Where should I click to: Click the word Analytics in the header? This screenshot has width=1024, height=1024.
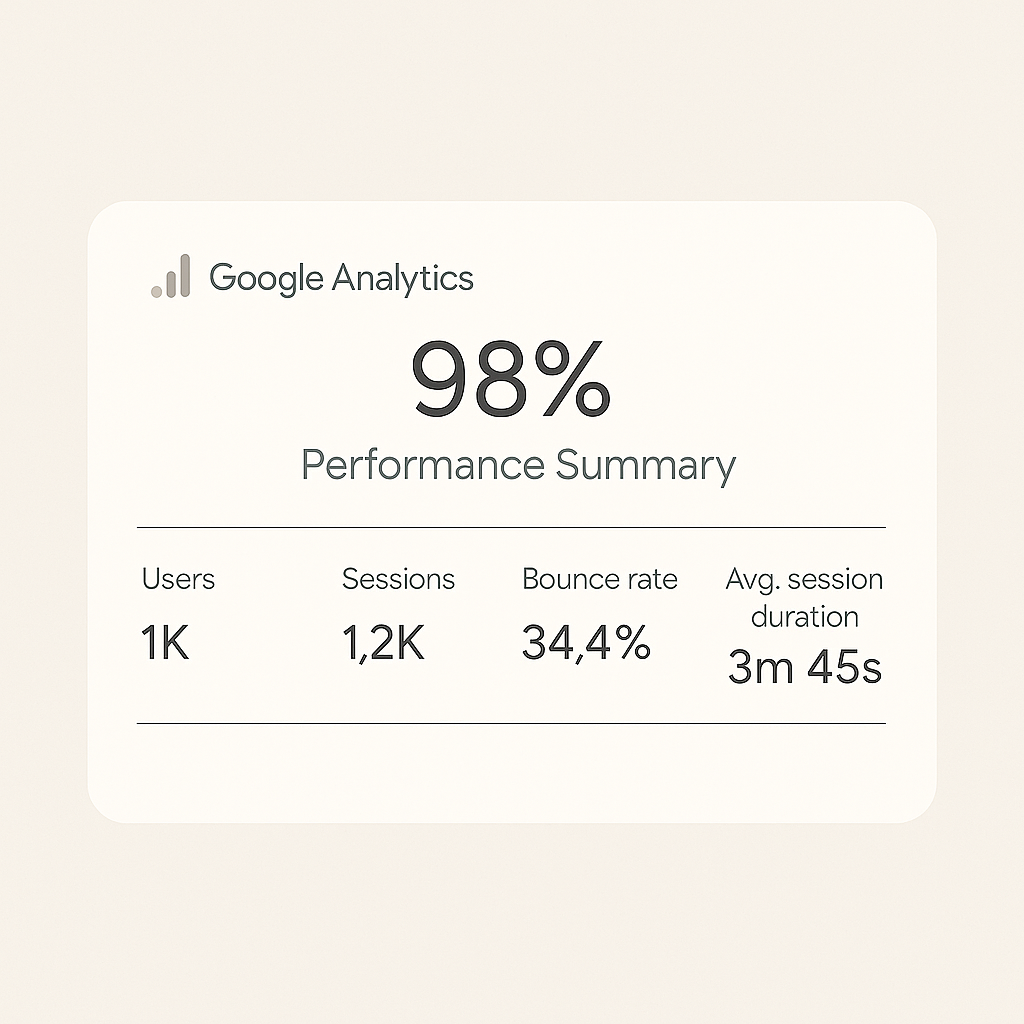tap(403, 278)
